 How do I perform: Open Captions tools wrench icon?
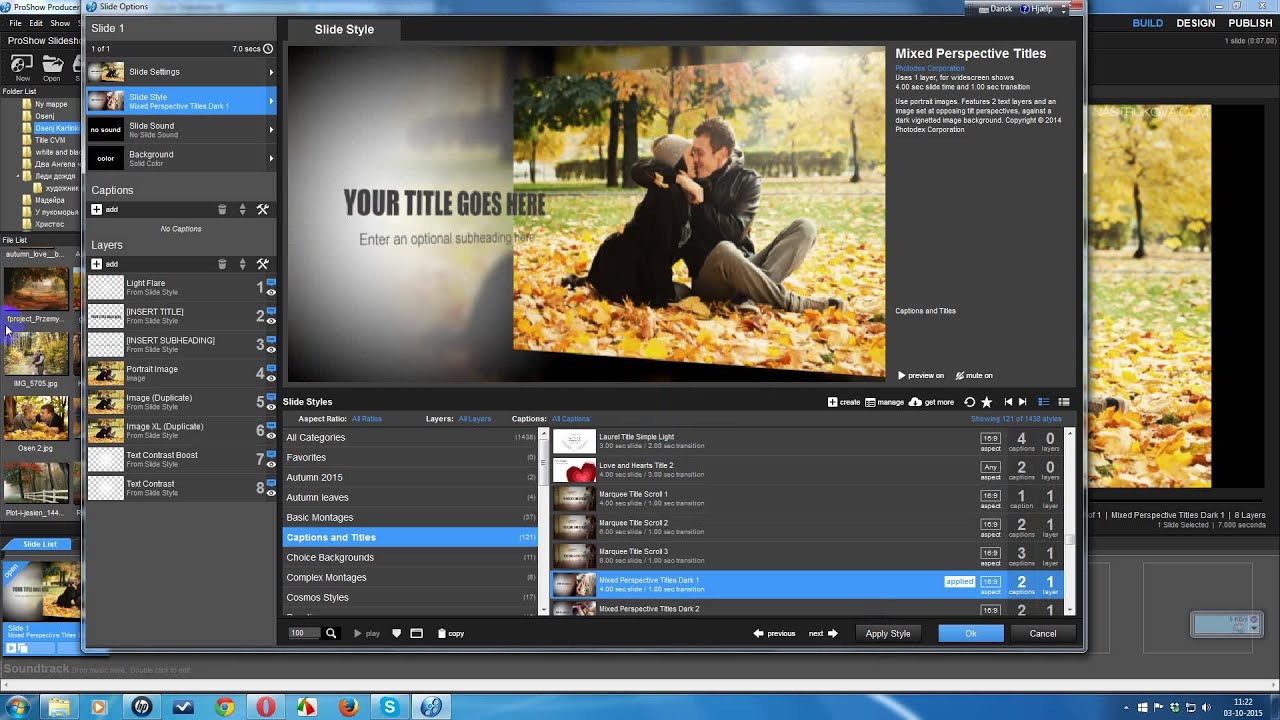(x=262, y=209)
